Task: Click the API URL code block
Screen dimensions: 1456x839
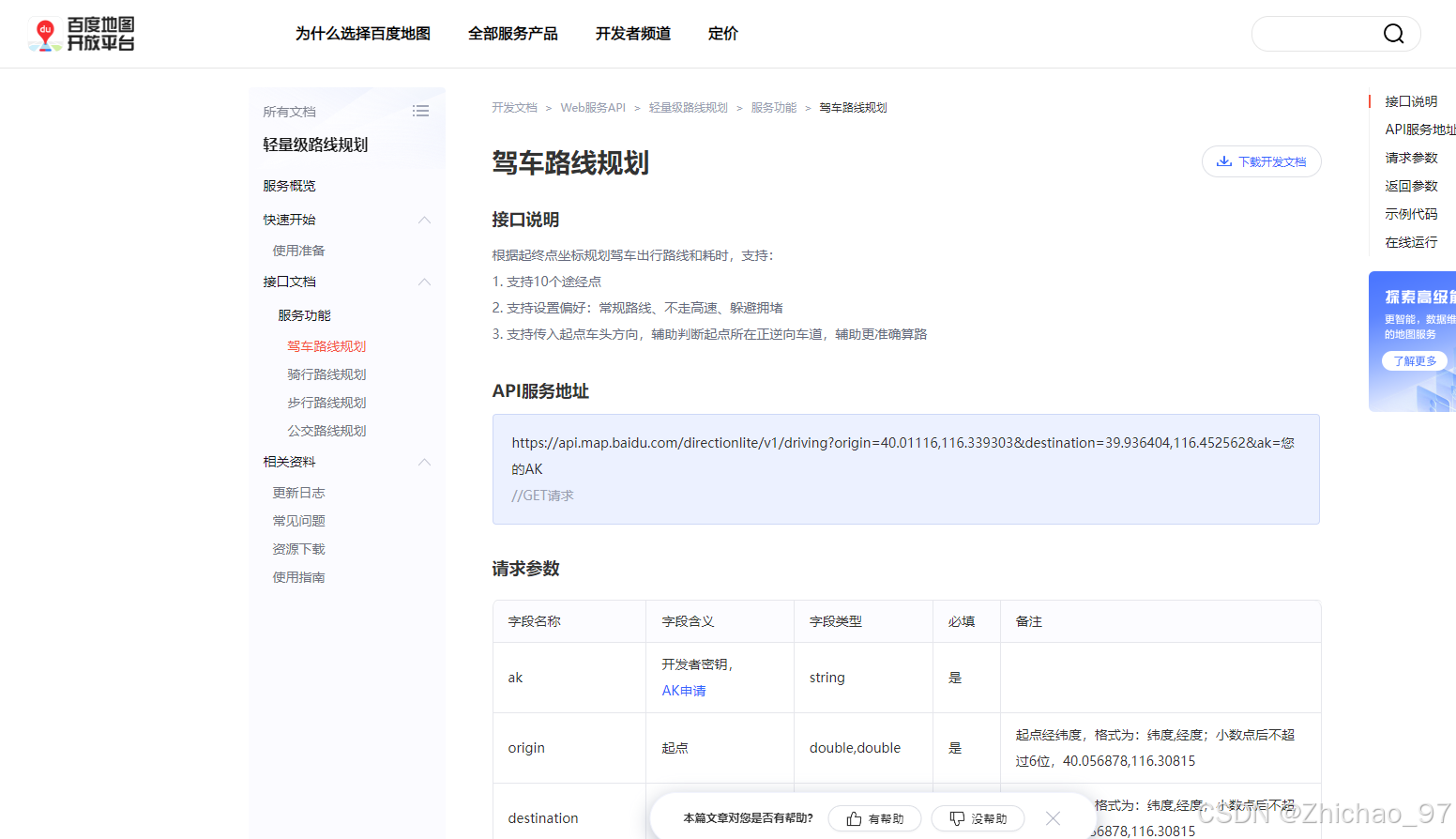Action: [x=906, y=469]
